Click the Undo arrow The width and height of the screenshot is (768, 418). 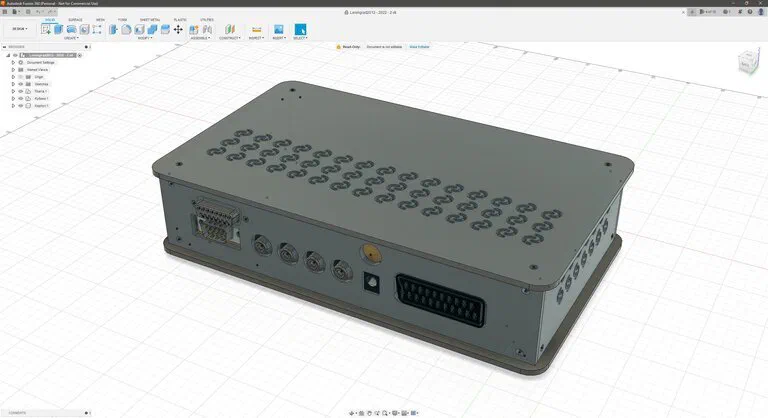(x=39, y=12)
